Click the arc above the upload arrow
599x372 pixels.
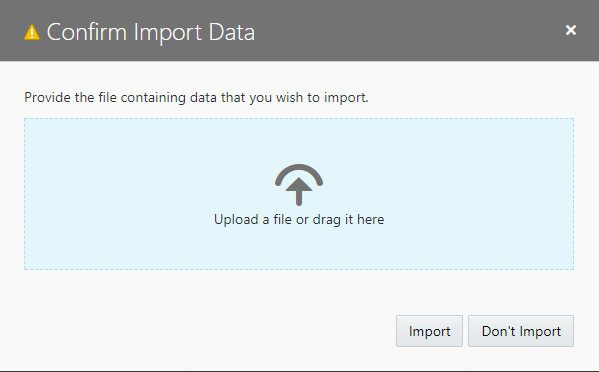coord(299,170)
